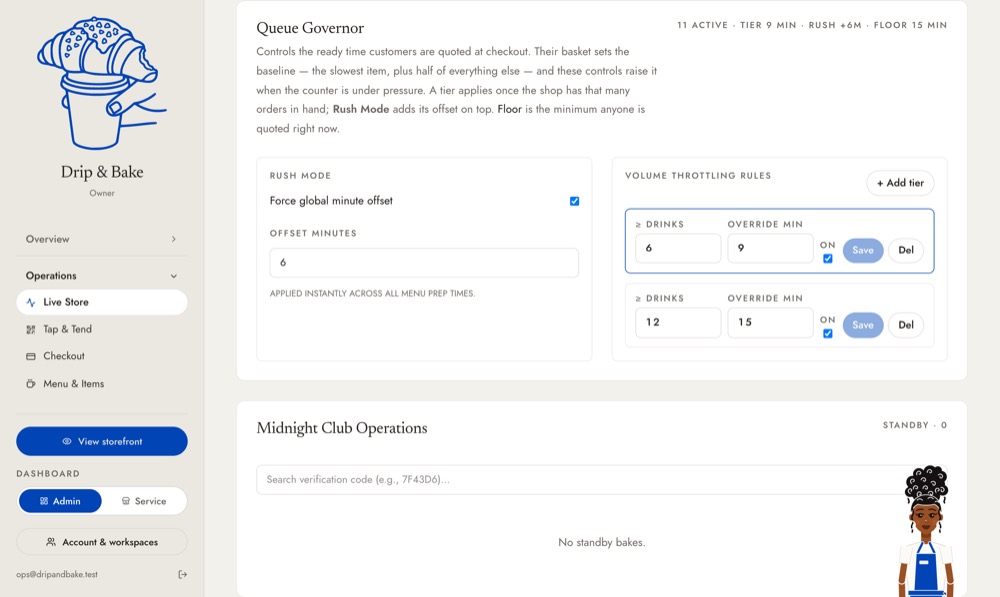Click the Service storefront icon
Viewport: 1000px width, 597px height.
tap(126, 501)
